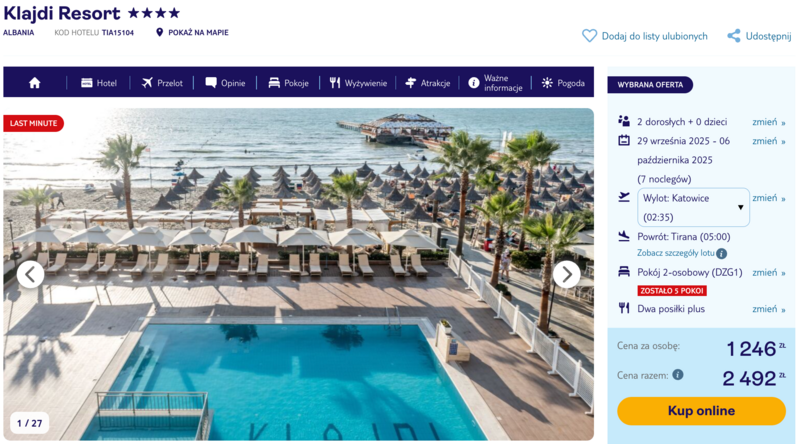Go to previous photo with left arrow
This screenshot has height=444, width=800.
[x=30, y=275]
